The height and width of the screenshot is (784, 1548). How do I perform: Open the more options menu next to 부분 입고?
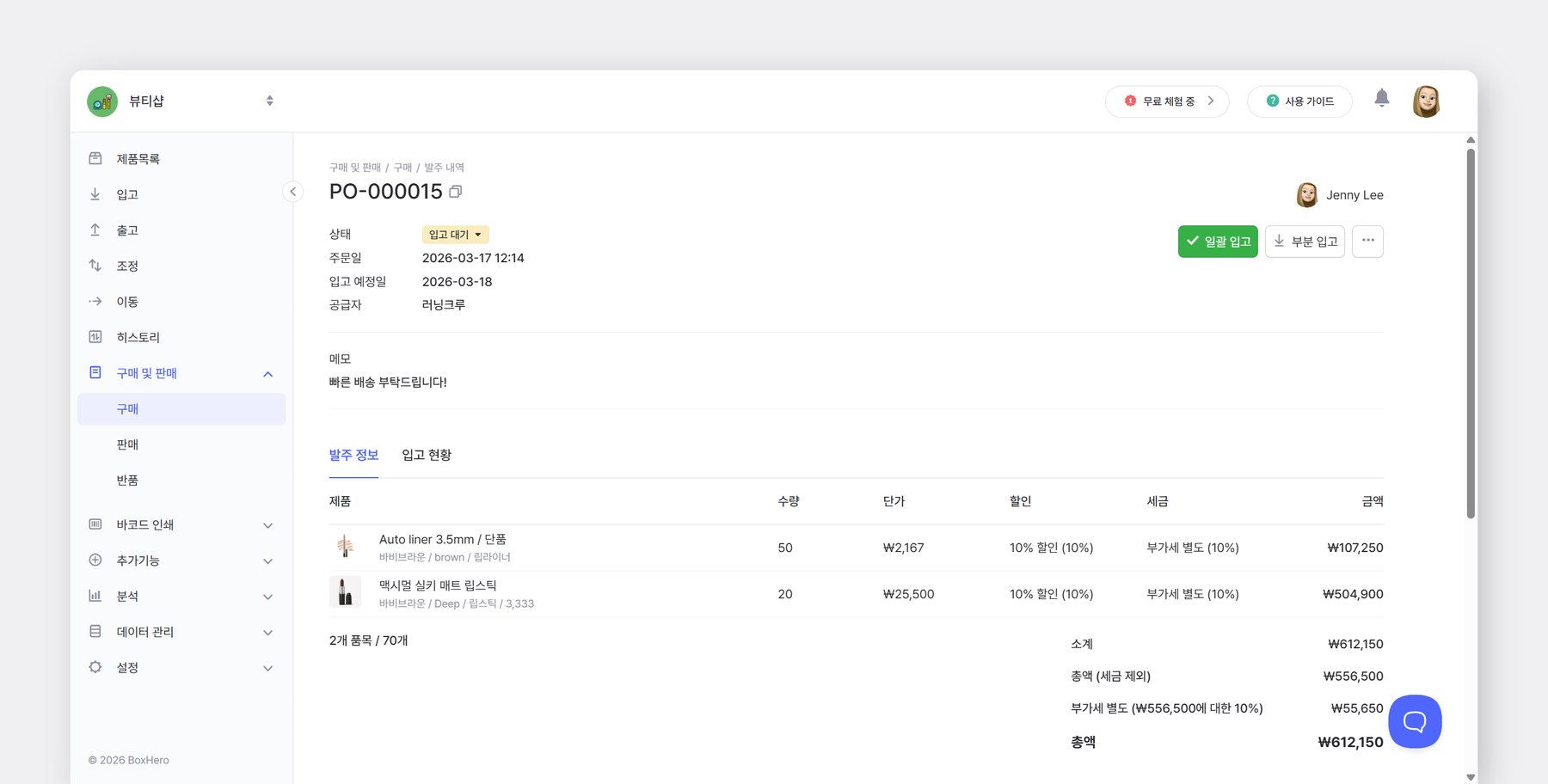pyautogui.click(x=1367, y=241)
